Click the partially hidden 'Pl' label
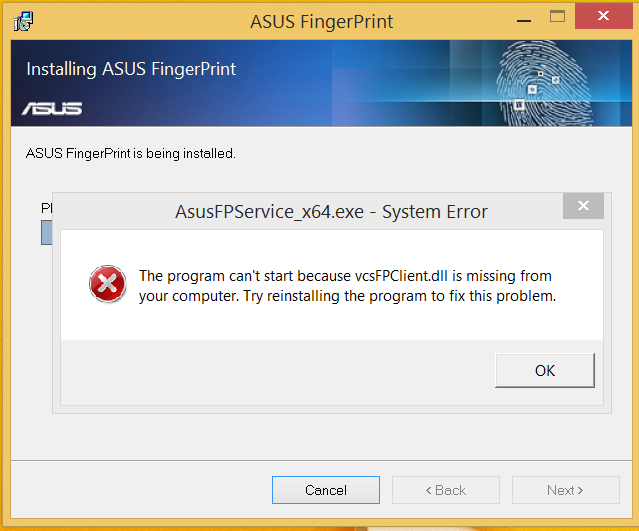Image resolution: width=639 pixels, height=531 pixels. click(46, 208)
